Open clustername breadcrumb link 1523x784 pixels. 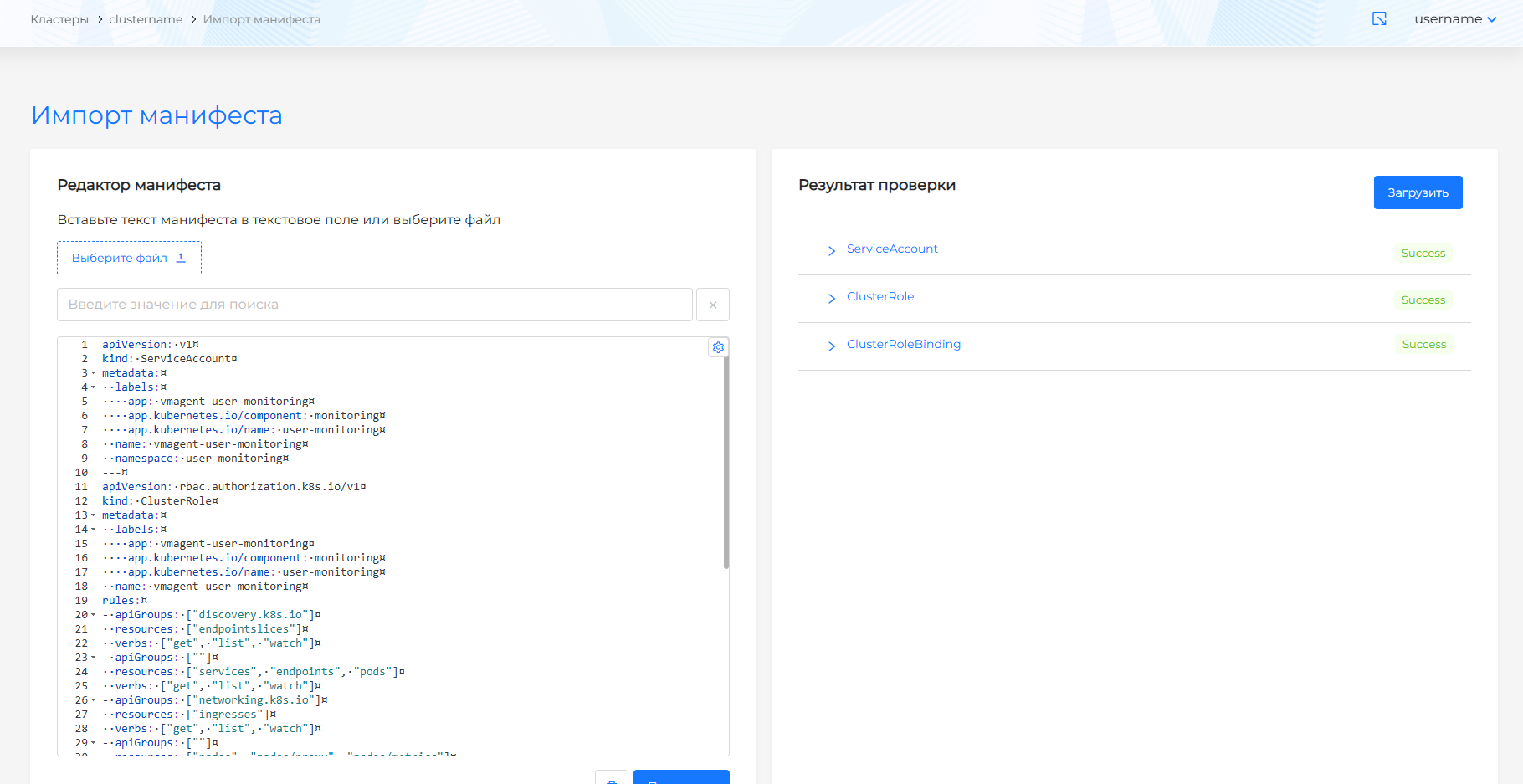click(x=146, y=19)
